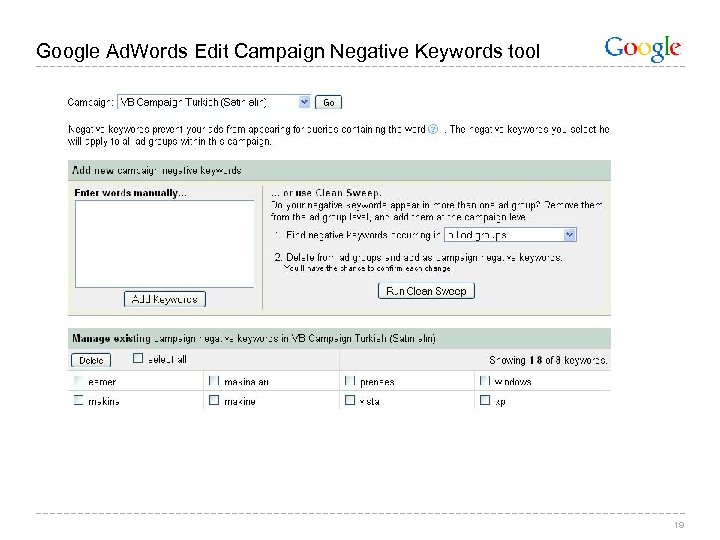Click the '...or use Clean Sweep' heading
This screenshot has width=720, height=540.
coord(326,193)
